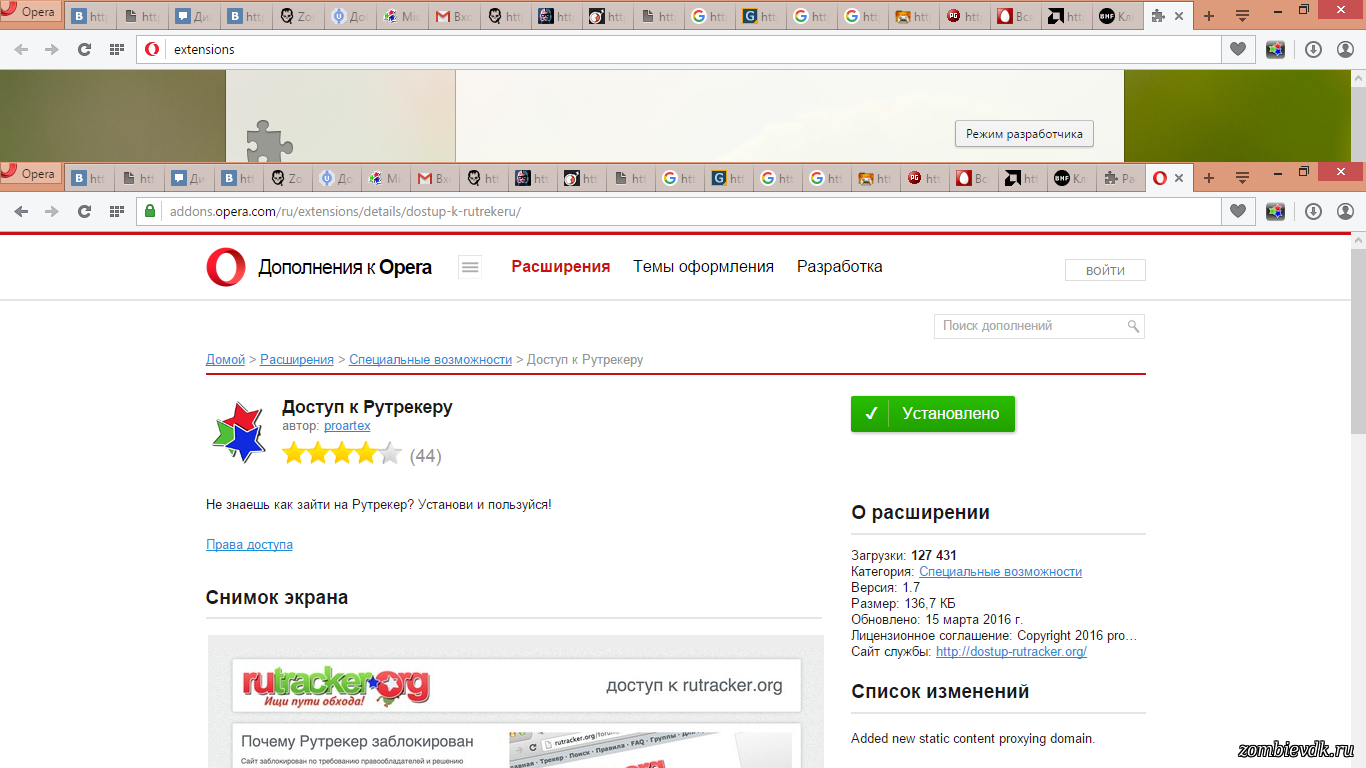Click the red Opera logo on the addons page
This screenshot has width=1366, height=768.
point(226,267)
